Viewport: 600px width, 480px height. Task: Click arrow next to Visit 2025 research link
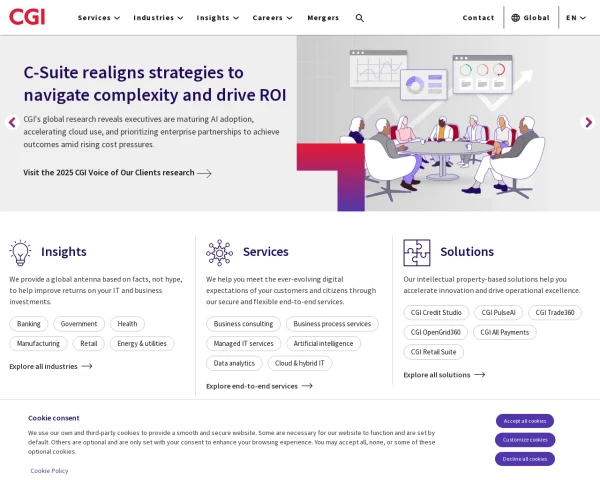click(x=204, y=173)
